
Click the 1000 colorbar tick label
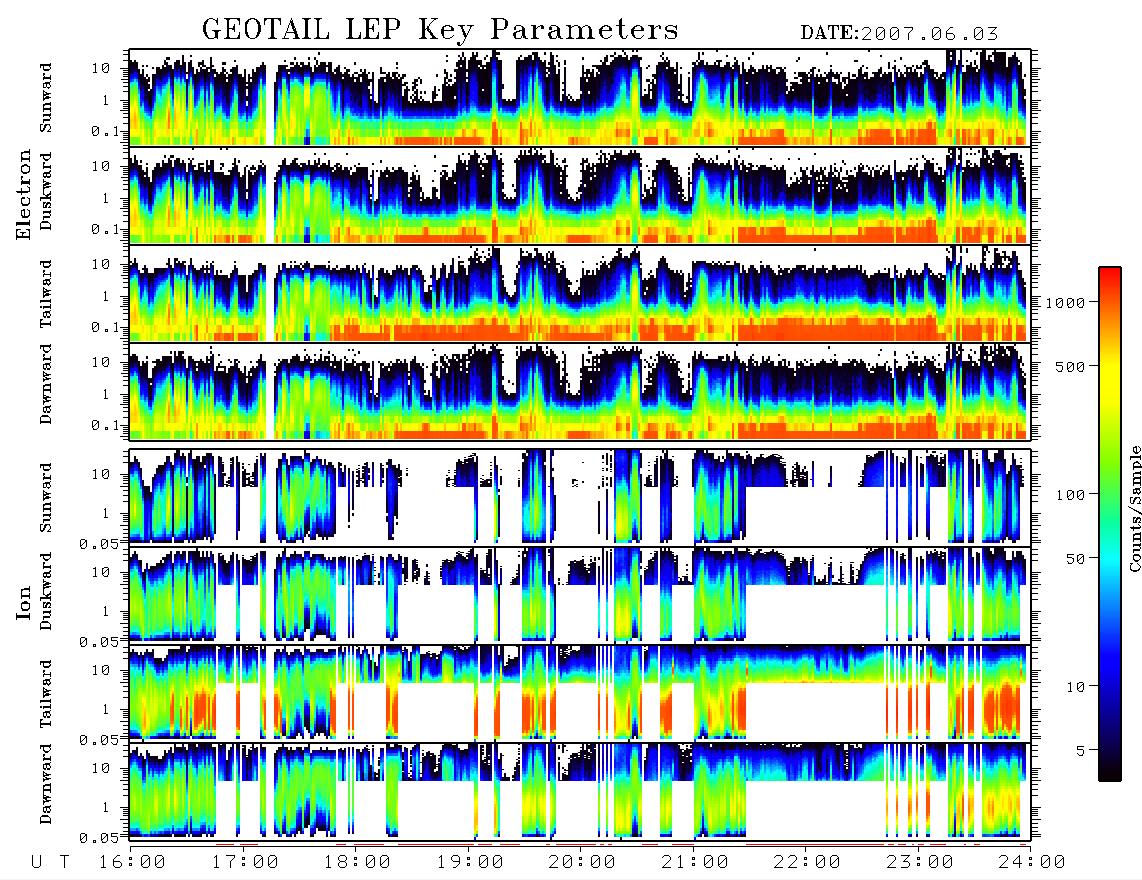pyautogui.click(x=1066, y=303)
